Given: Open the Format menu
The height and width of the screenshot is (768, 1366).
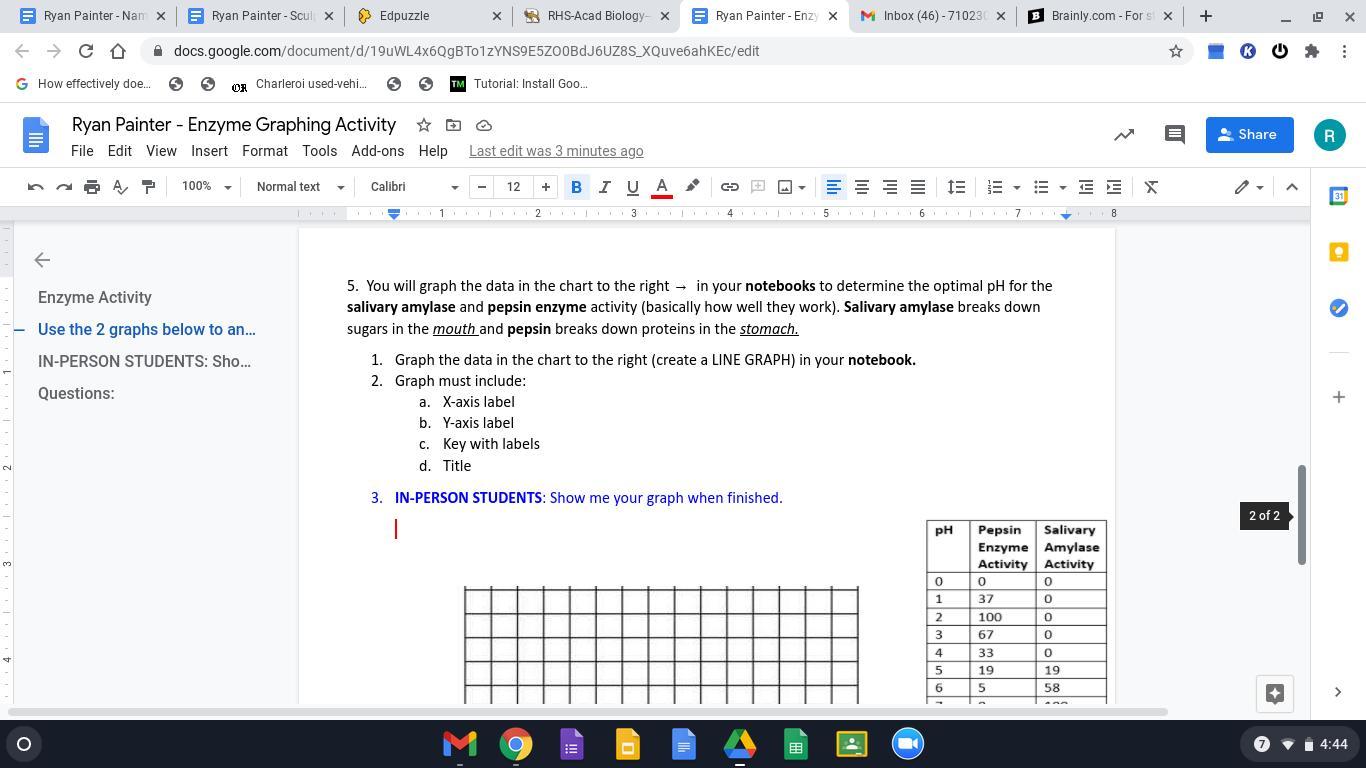Looking at the screenshot, I should coord(265,151).
